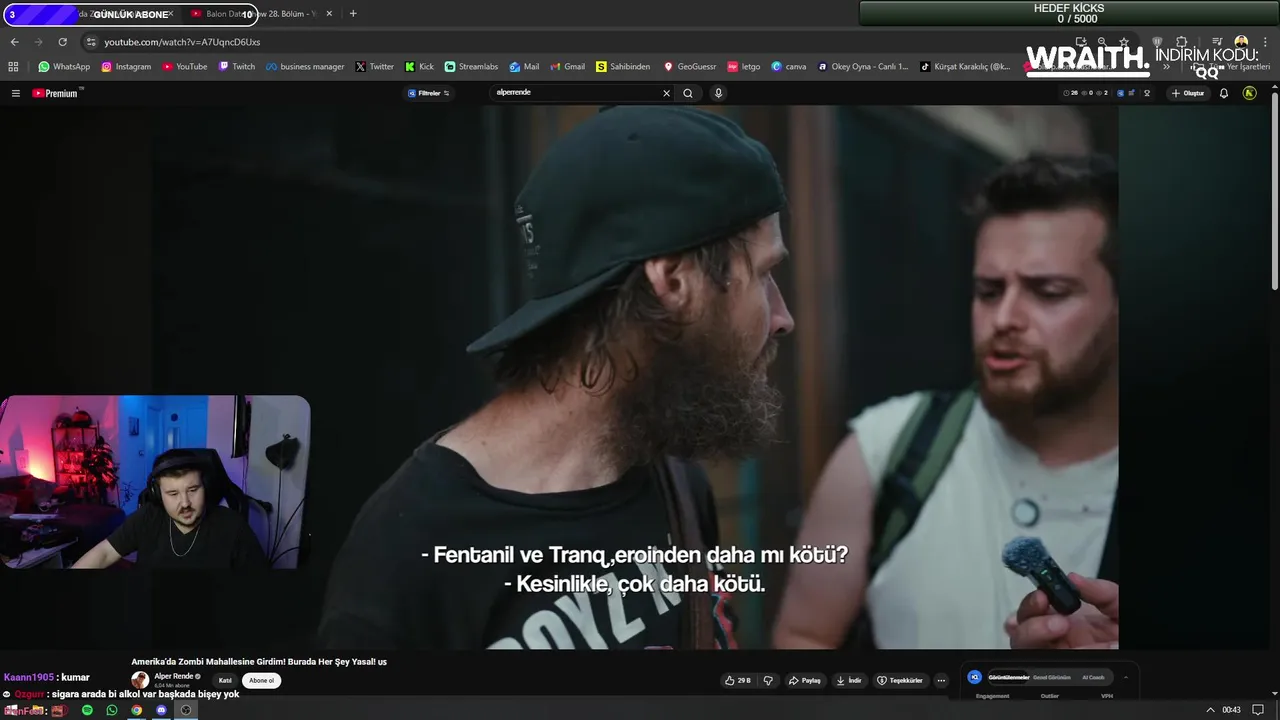Viewport: 1280px width, 720px height.
Task: Select the Genel Görünüm tab in stats panel
Action: click(1052, 677)
